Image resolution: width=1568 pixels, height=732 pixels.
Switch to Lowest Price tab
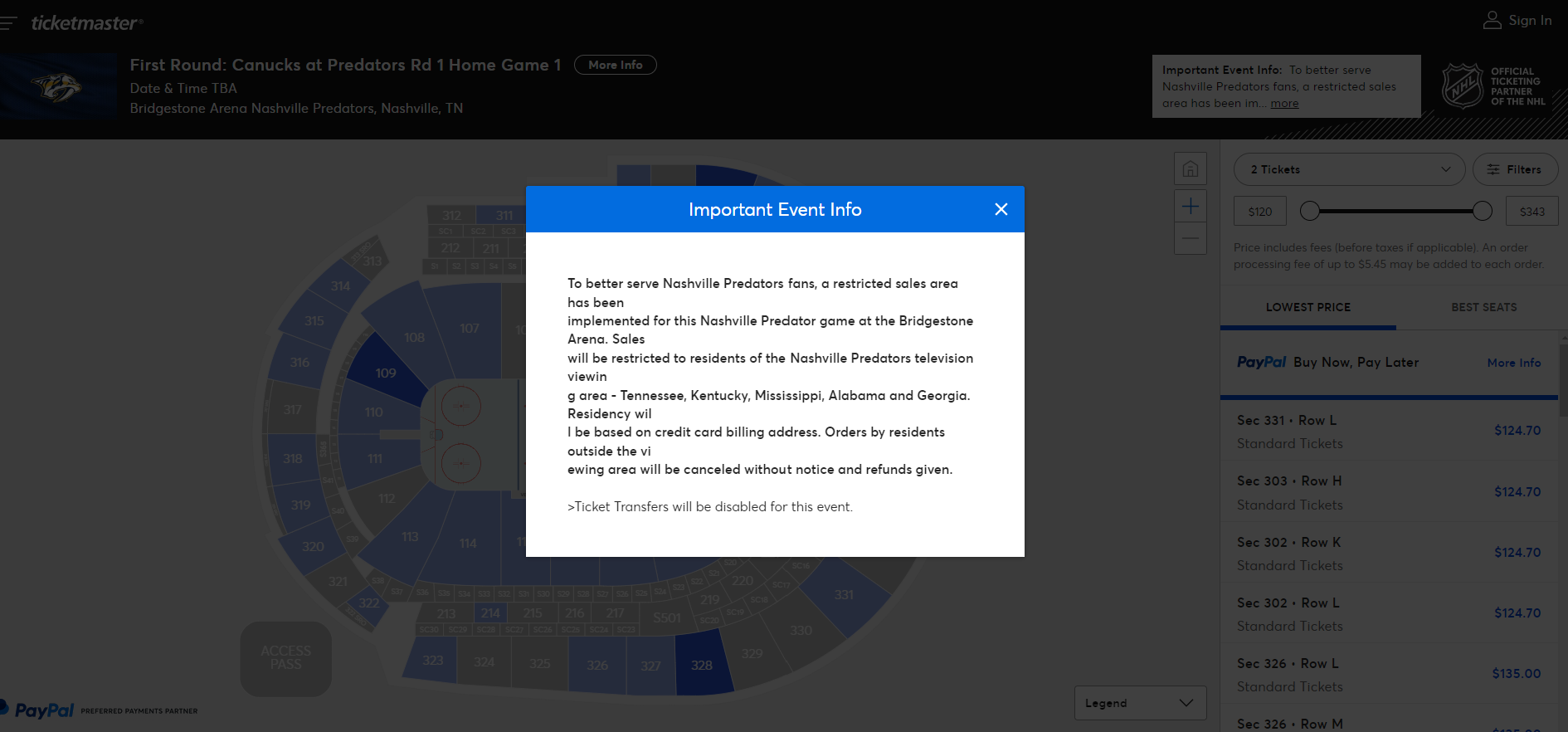click(x=1307, y=307)
